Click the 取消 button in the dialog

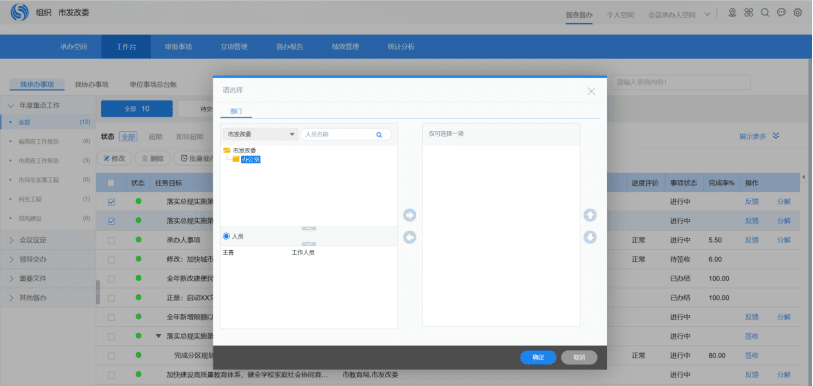click(x=579, y=357)
